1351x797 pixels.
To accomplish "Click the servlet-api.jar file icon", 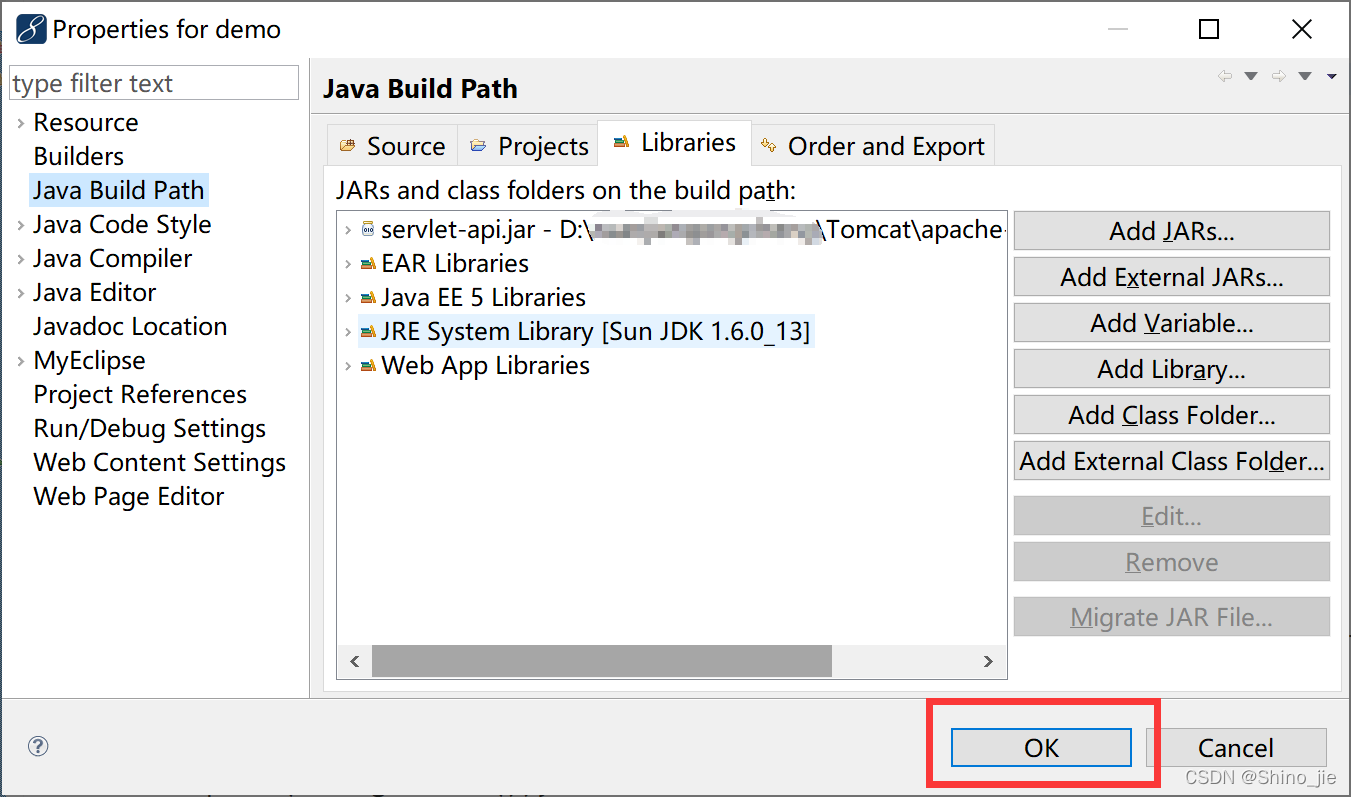I will [368, 229].
